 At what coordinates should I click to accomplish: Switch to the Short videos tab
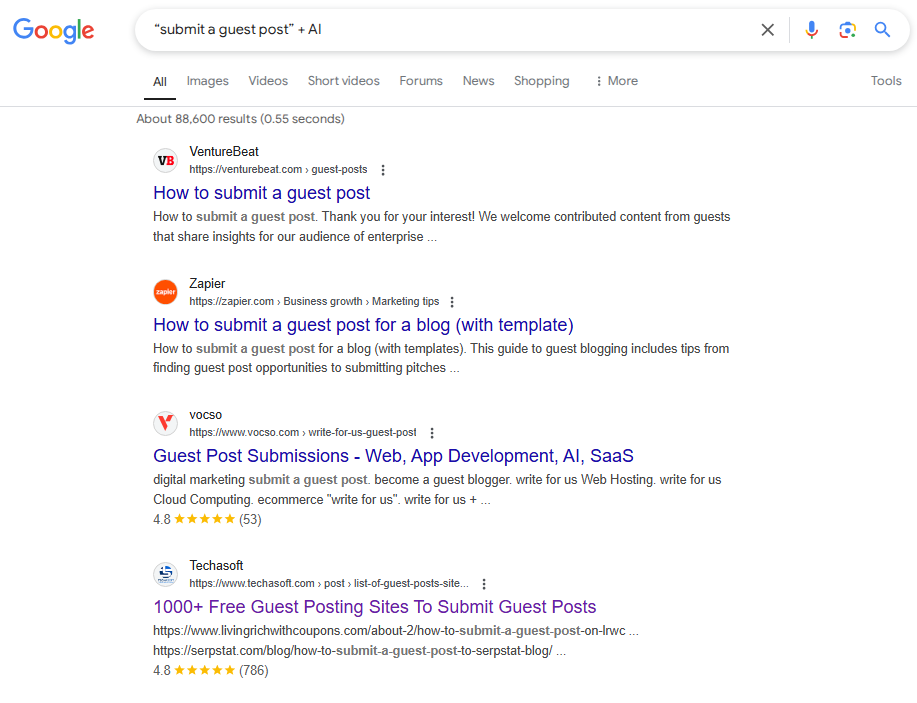343,81
